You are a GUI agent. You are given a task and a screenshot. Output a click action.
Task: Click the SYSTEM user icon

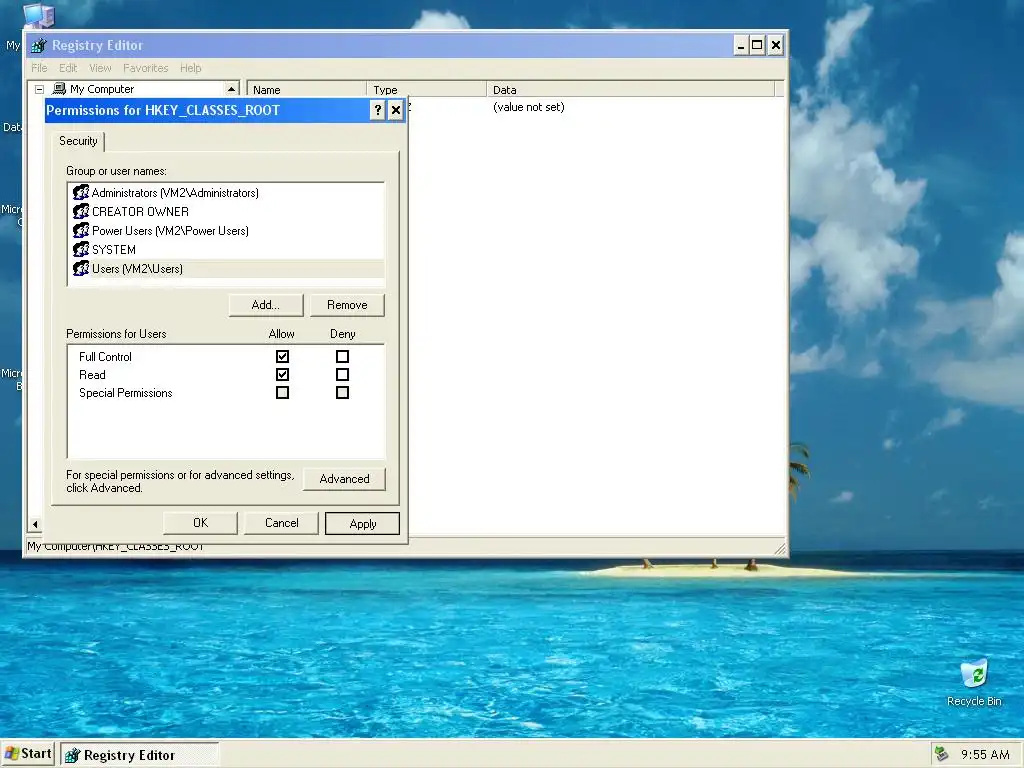[x=81, y=249]
